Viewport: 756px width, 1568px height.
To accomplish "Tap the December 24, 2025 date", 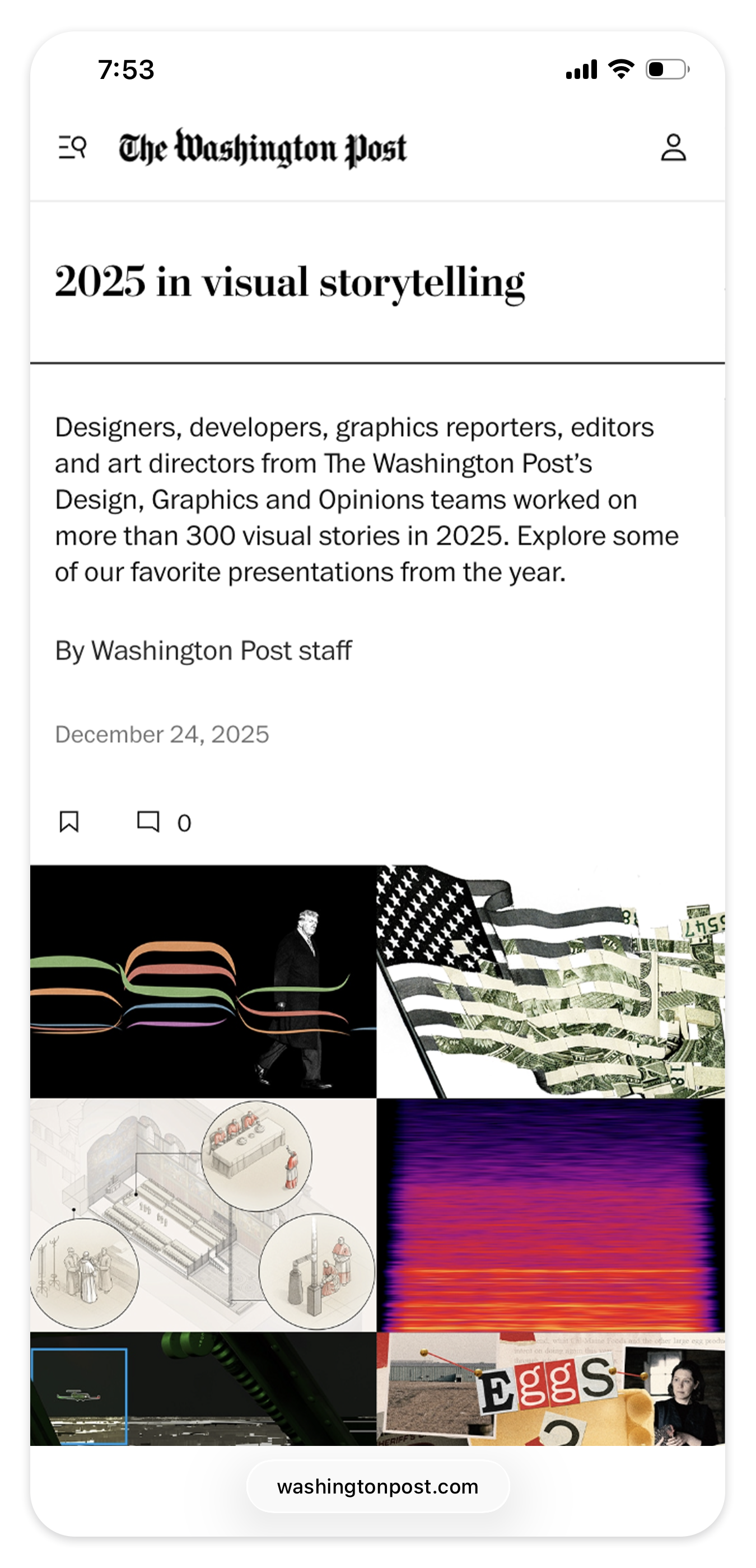I will pyautogui.click(x=162, y=734).
